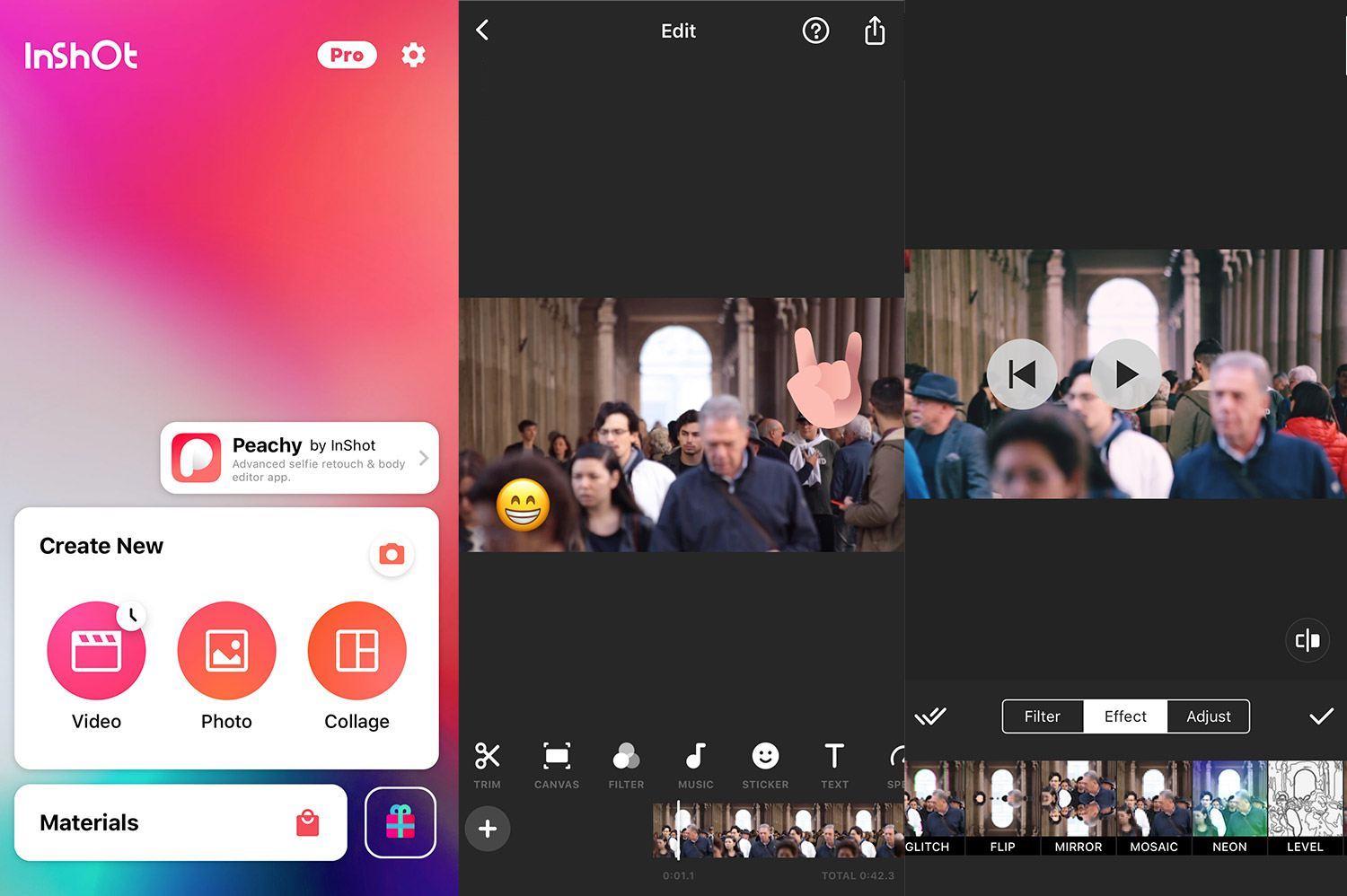Toggle the compare before/after button

click(x=1307, y=640)
